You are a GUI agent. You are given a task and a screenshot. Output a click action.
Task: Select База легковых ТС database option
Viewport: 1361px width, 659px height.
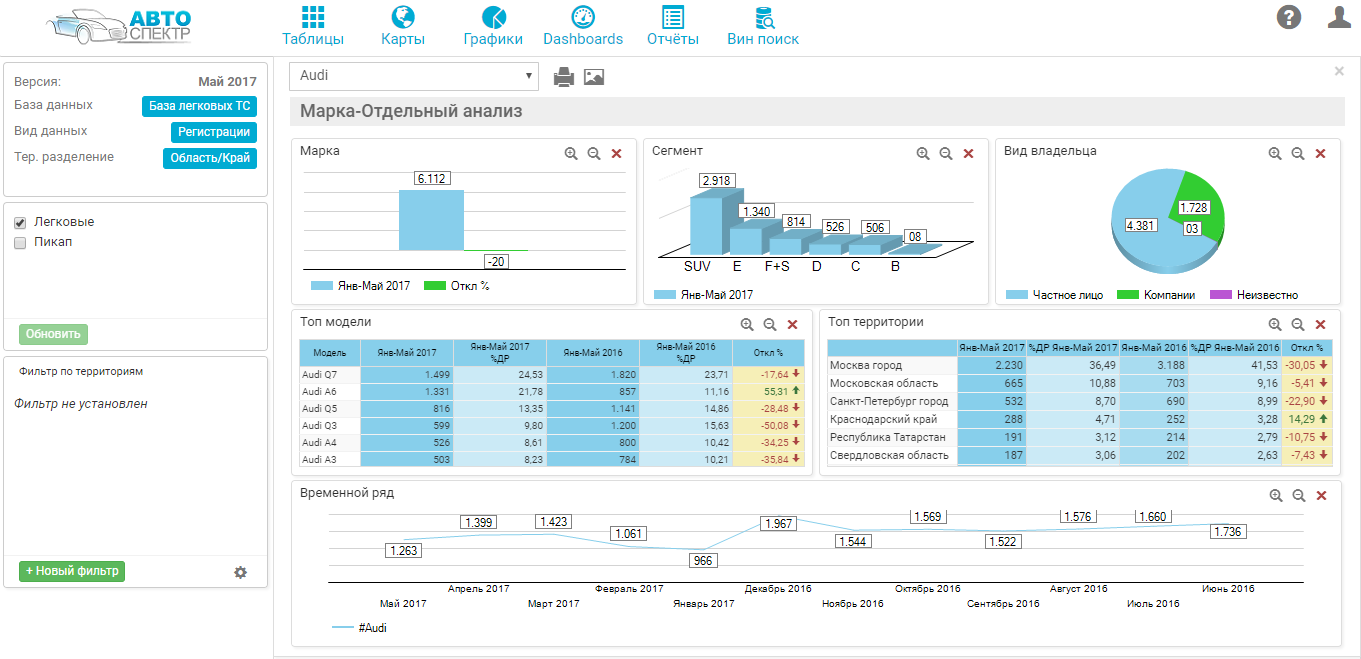pyautogui.click(x=199, y=105)
